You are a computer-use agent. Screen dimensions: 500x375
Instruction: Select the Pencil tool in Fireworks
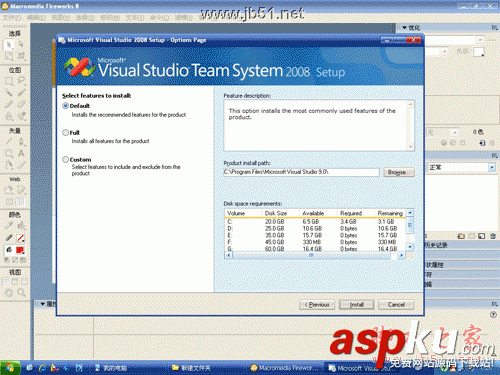point(9,104)
